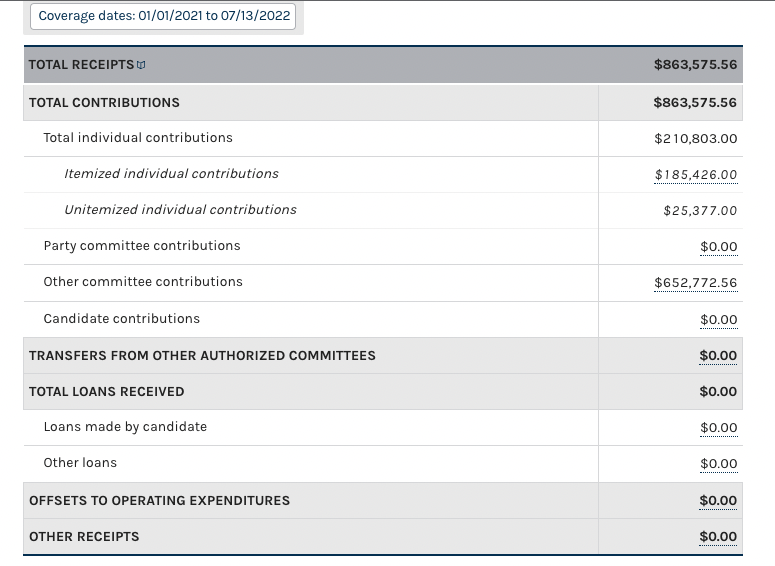
Task: Click the Total Receipts header label
Action: pos(81,65)
